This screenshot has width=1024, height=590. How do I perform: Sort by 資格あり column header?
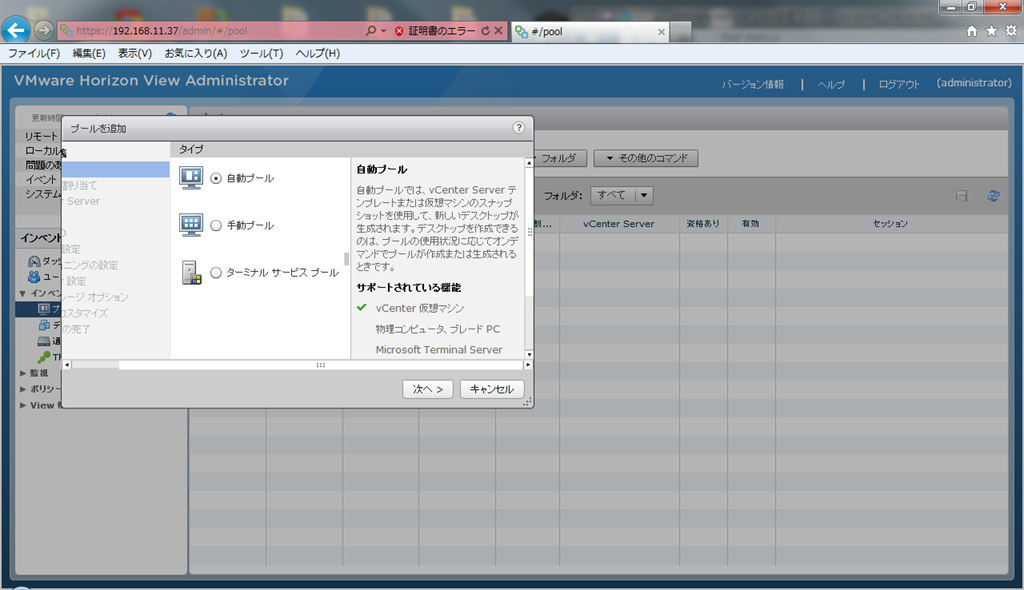(703, 223)
